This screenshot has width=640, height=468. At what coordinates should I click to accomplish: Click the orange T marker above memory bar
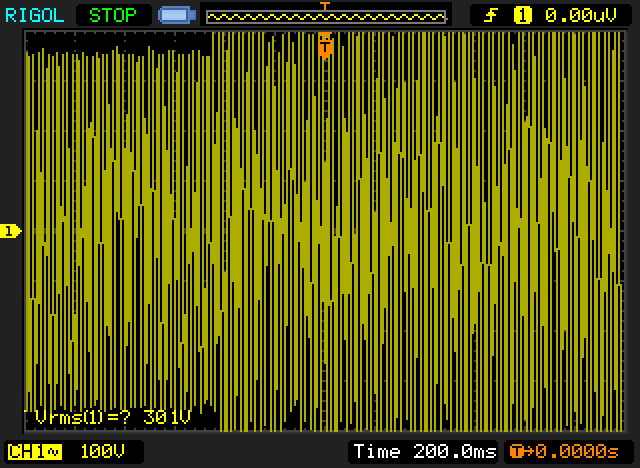coord(324,6)
